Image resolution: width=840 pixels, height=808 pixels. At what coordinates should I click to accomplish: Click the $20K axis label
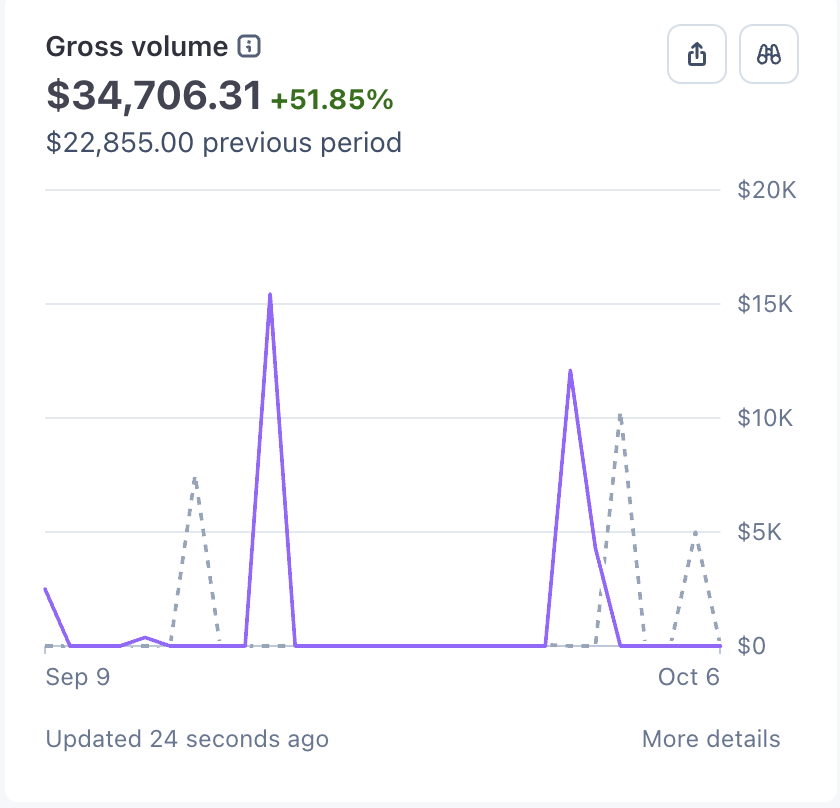click(x=767, y=190)
